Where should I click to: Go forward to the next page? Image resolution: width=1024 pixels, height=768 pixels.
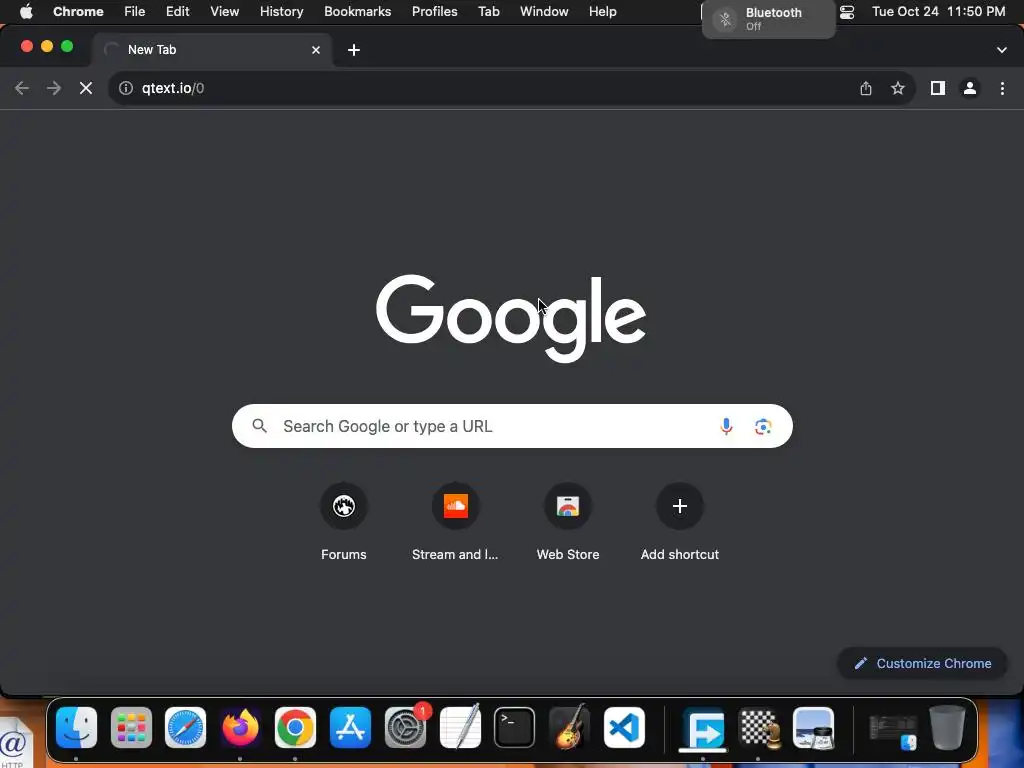54,88
